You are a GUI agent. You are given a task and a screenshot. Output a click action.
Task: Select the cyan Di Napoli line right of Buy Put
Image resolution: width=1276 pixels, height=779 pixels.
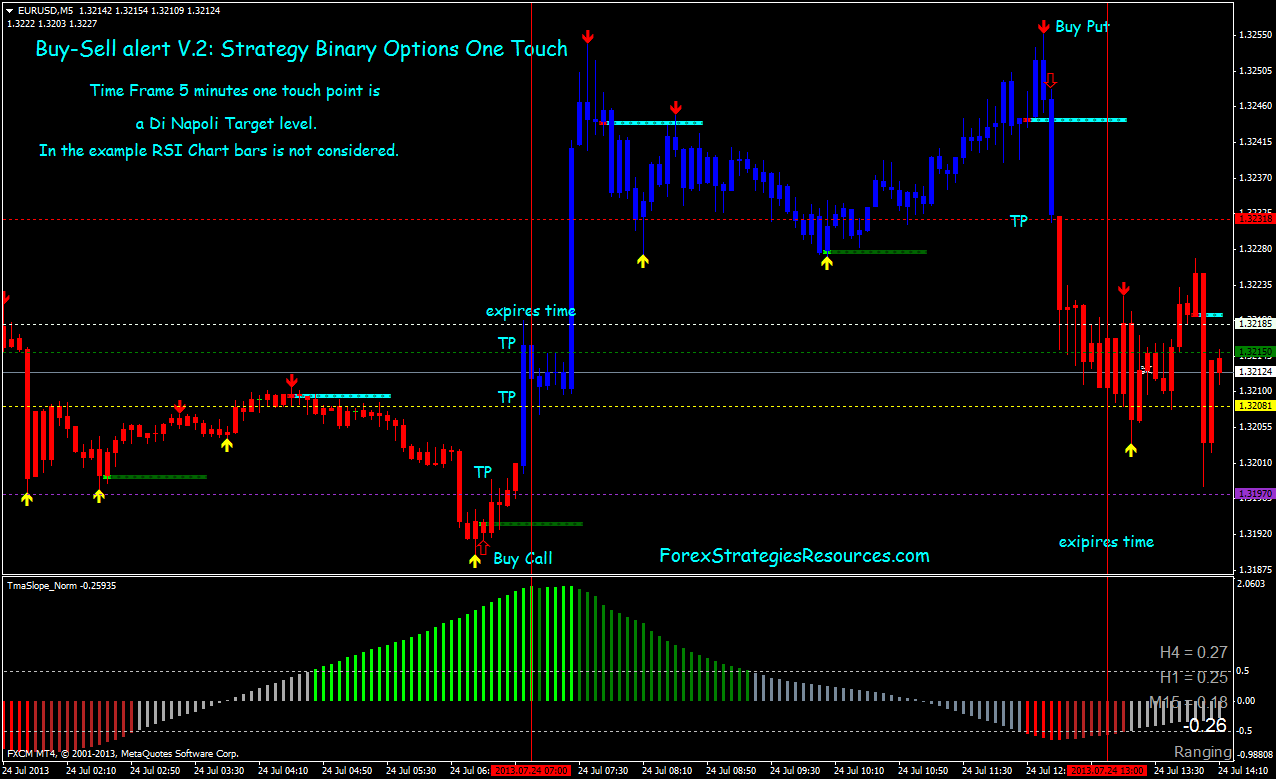1078,120
